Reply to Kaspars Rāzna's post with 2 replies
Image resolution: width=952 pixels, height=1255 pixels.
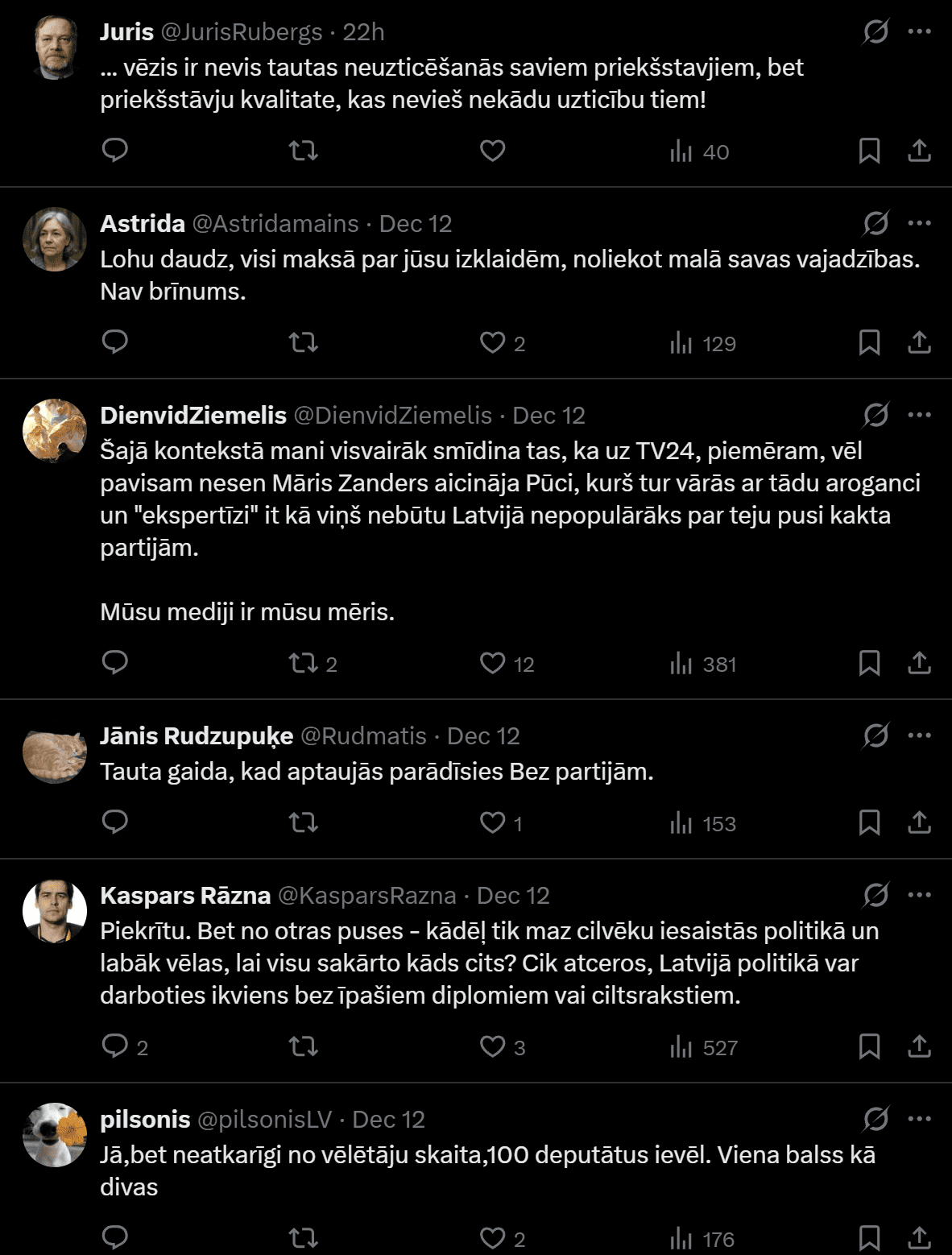(115, 1046)
